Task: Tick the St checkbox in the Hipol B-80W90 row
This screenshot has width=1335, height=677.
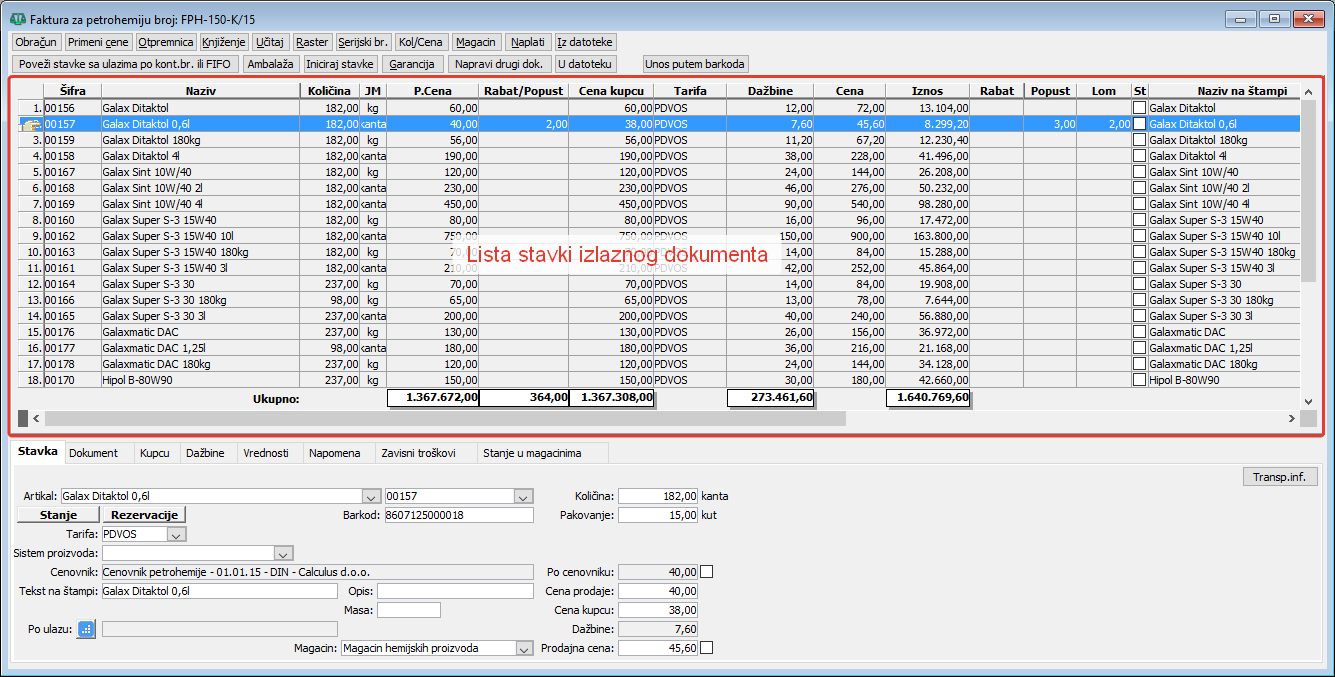Action: tap(1139, 380)
